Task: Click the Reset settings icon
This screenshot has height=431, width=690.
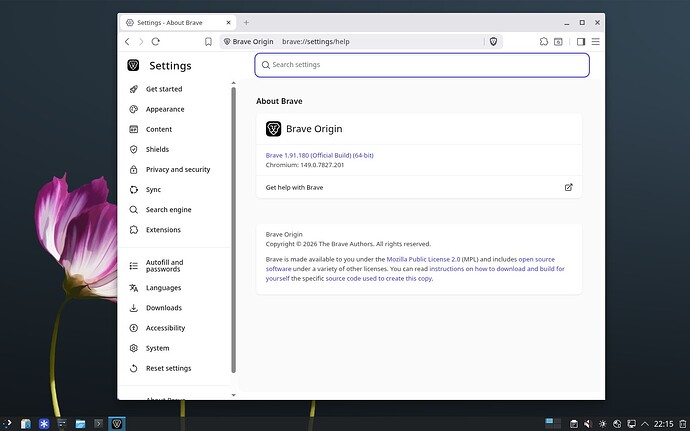Action: point(133,368)
